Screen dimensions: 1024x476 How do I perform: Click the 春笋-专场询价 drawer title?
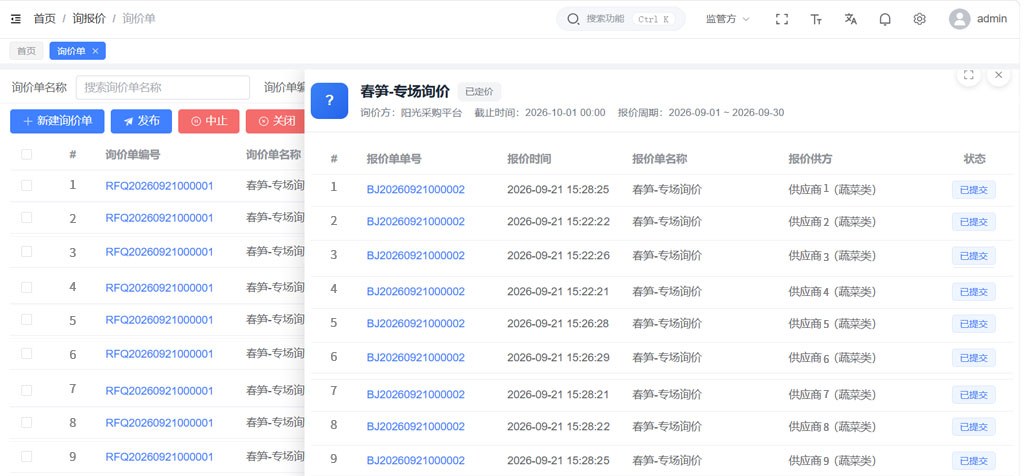[405, 91]
